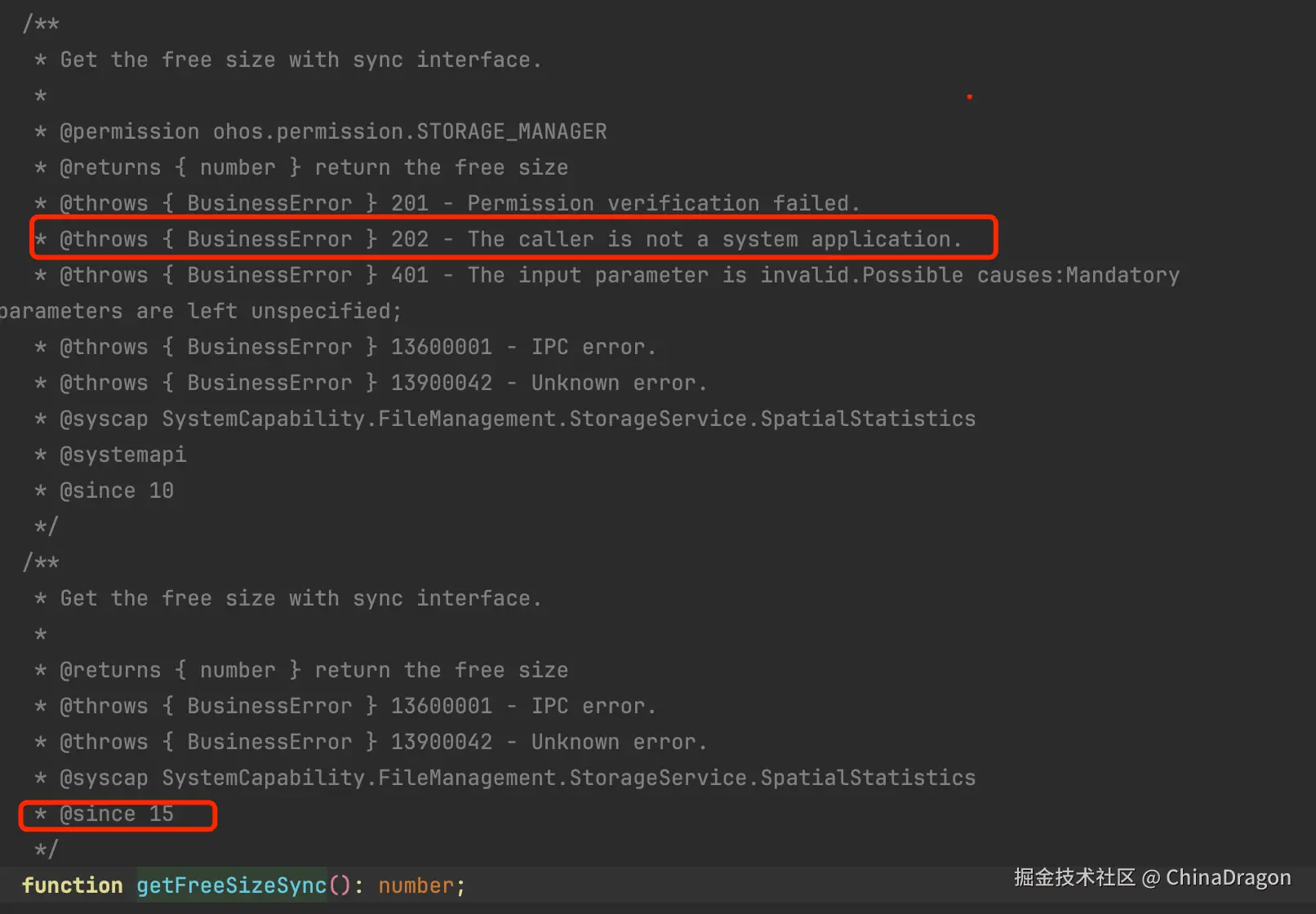1316x914 pixels.
Task: Click the 401 input parameter is invalid line
Action: [619, 275]
